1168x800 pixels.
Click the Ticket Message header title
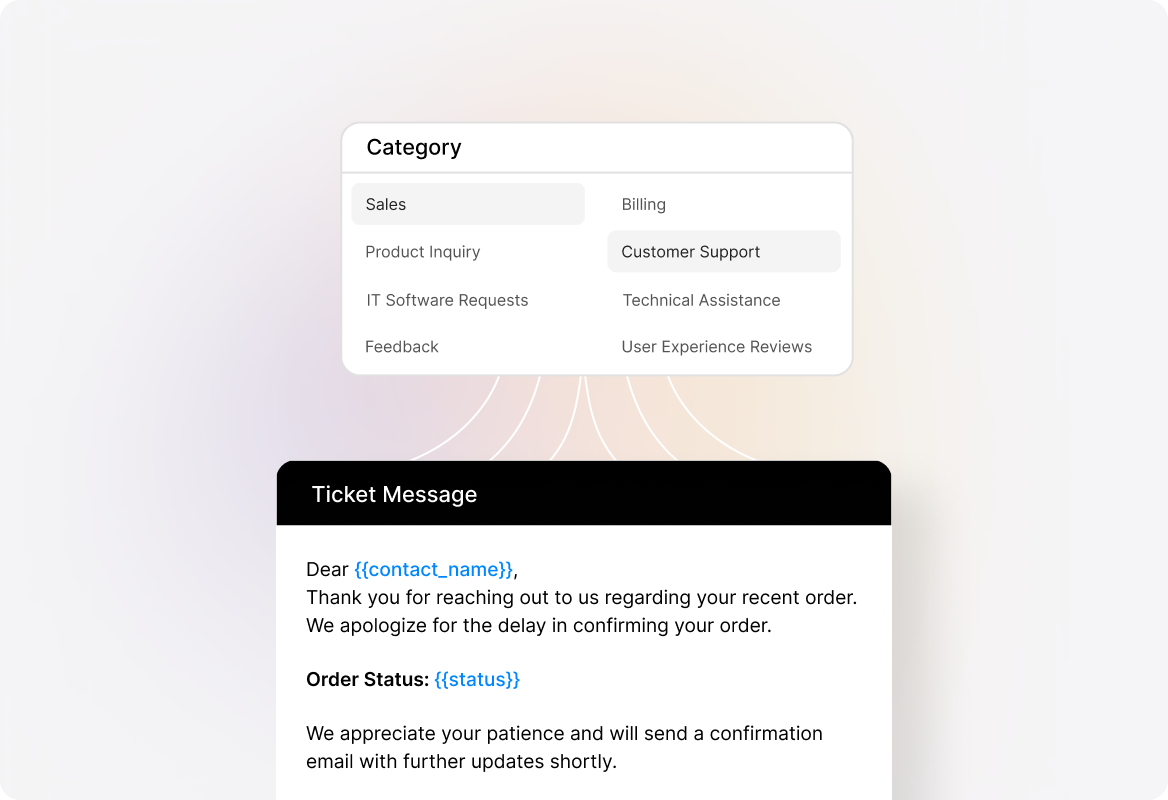pos(394,494)
